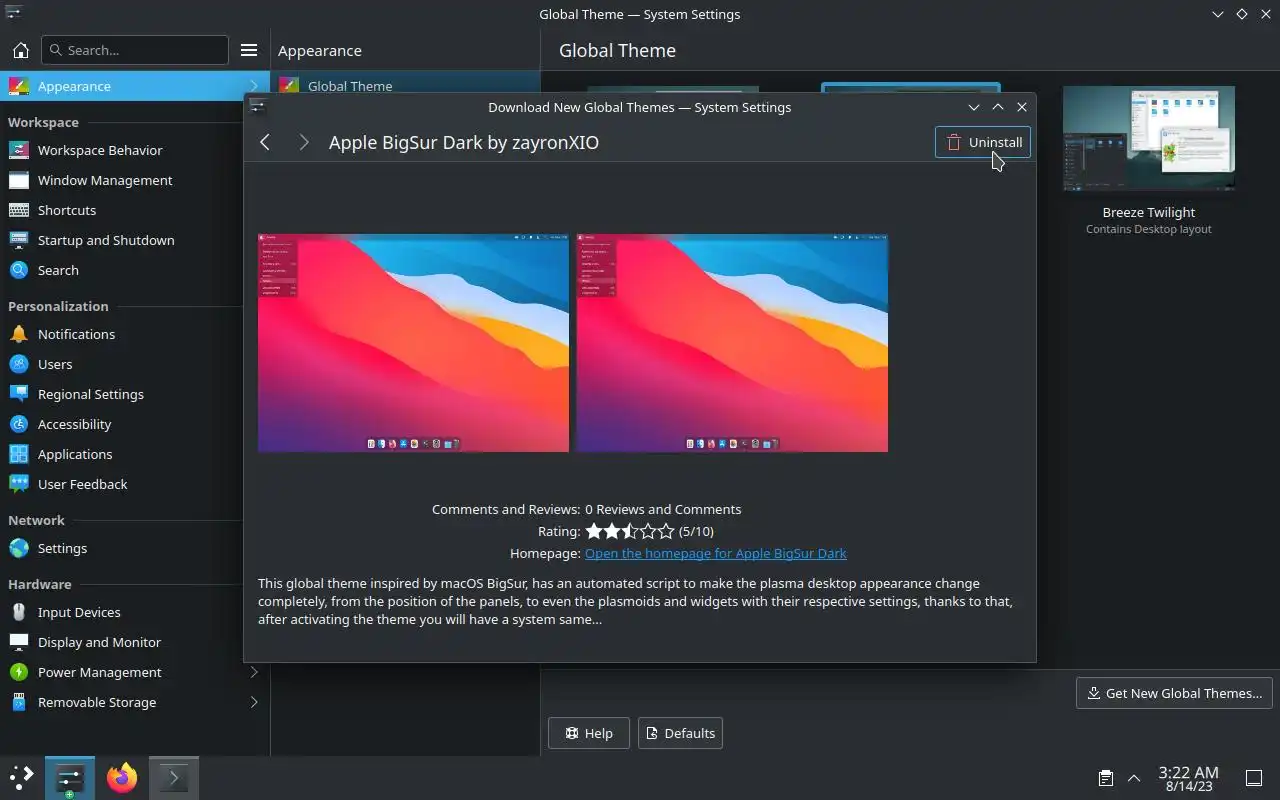Screen dimensions: 1280x800
Task: Click the Notifications bell icon
Action: click(18, 334)
